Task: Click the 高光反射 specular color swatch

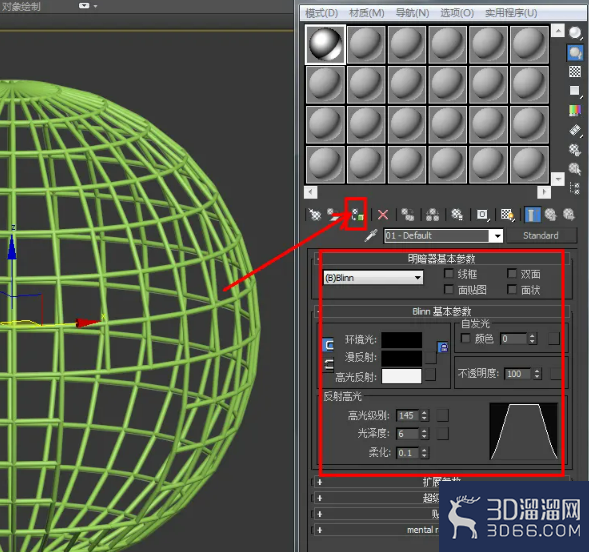Action: [x=402, y=376]
